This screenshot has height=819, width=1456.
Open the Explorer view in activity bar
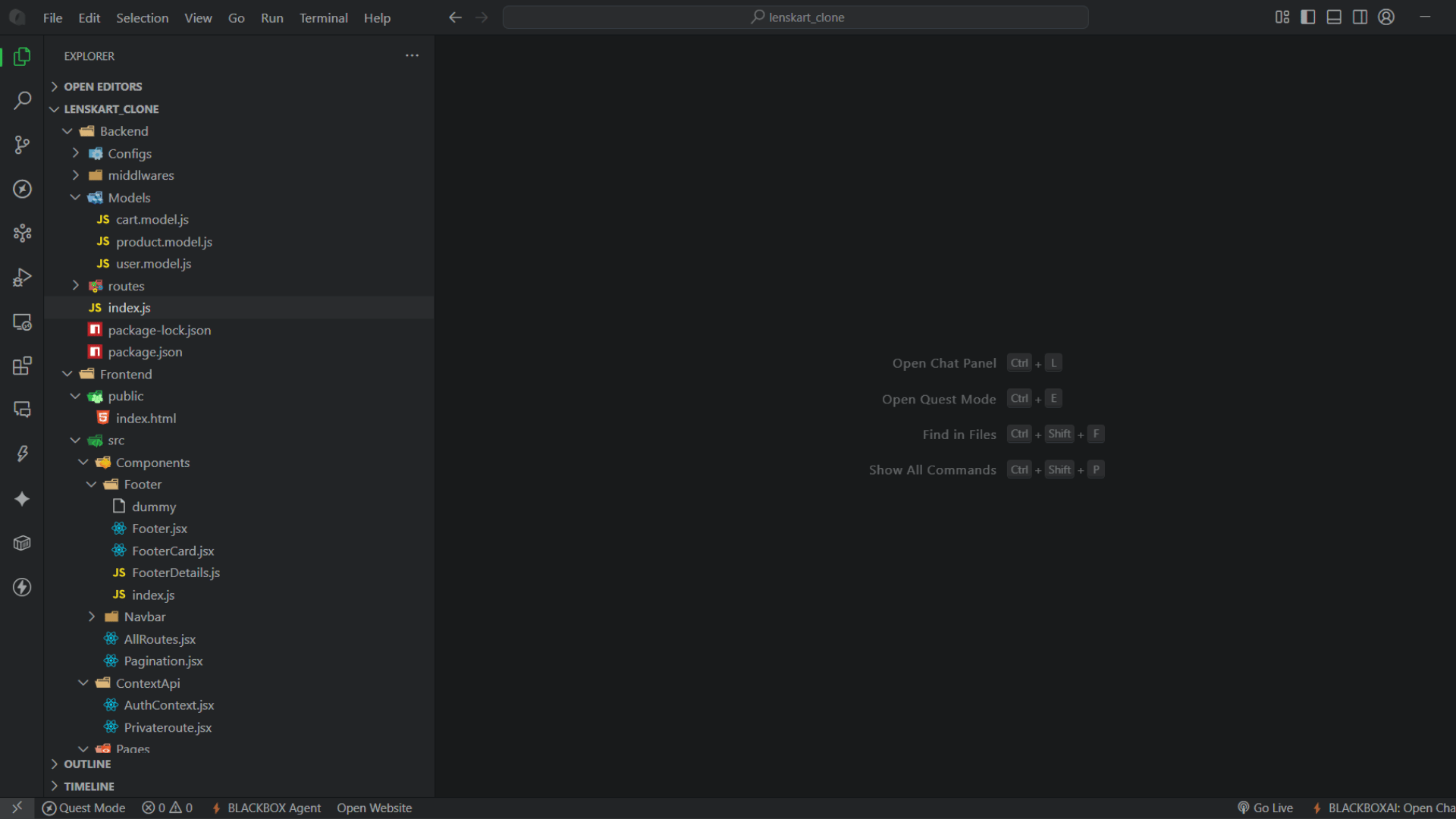pos(22,56)
